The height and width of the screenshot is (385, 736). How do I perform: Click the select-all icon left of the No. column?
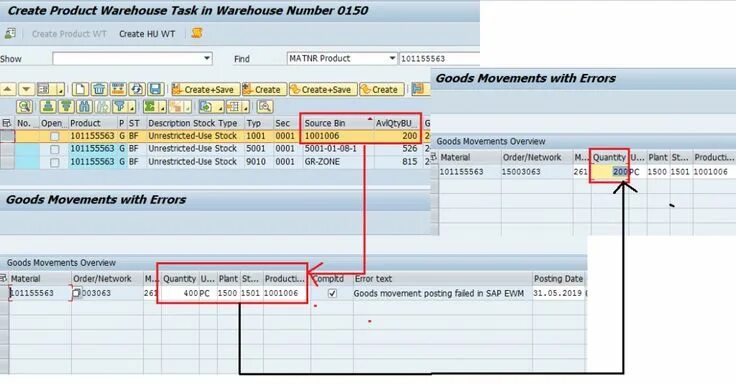7,123
